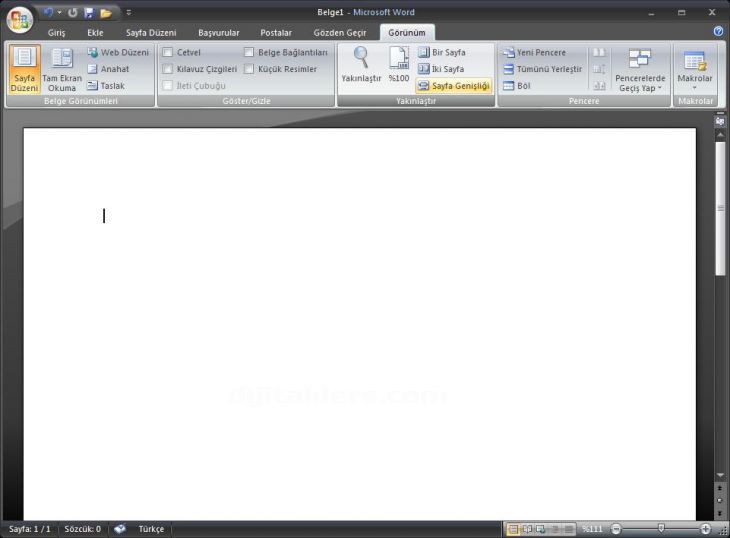
Task: Select Sayfa Düzeni view in Belge Görünümleri
Action: coord(24,69)
